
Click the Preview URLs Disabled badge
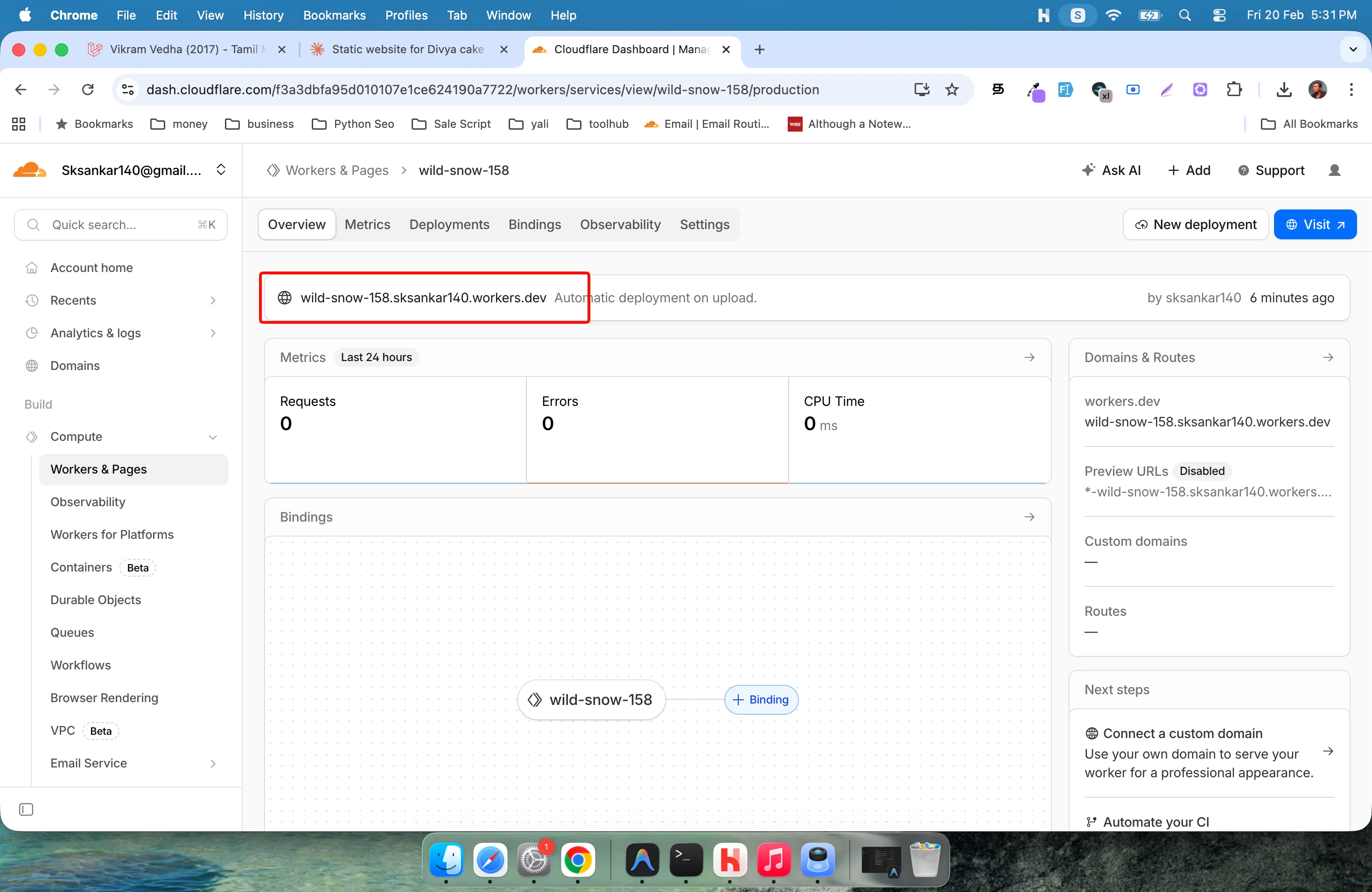tap(1203, 471)
